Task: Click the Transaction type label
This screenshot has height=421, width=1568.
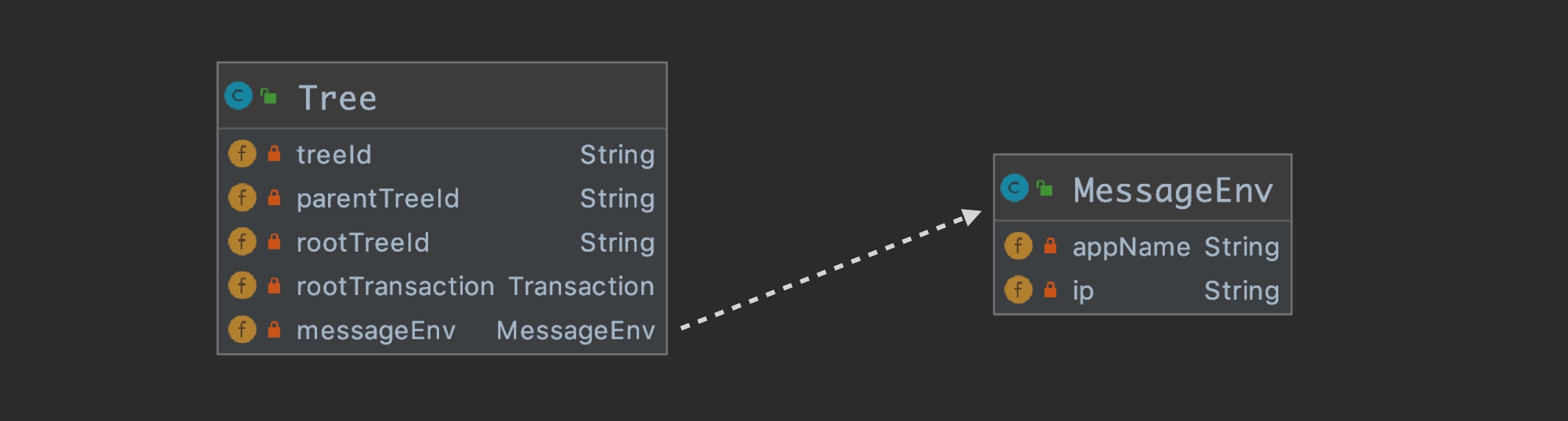Action: pyautogui.click(x=581, y=286)
